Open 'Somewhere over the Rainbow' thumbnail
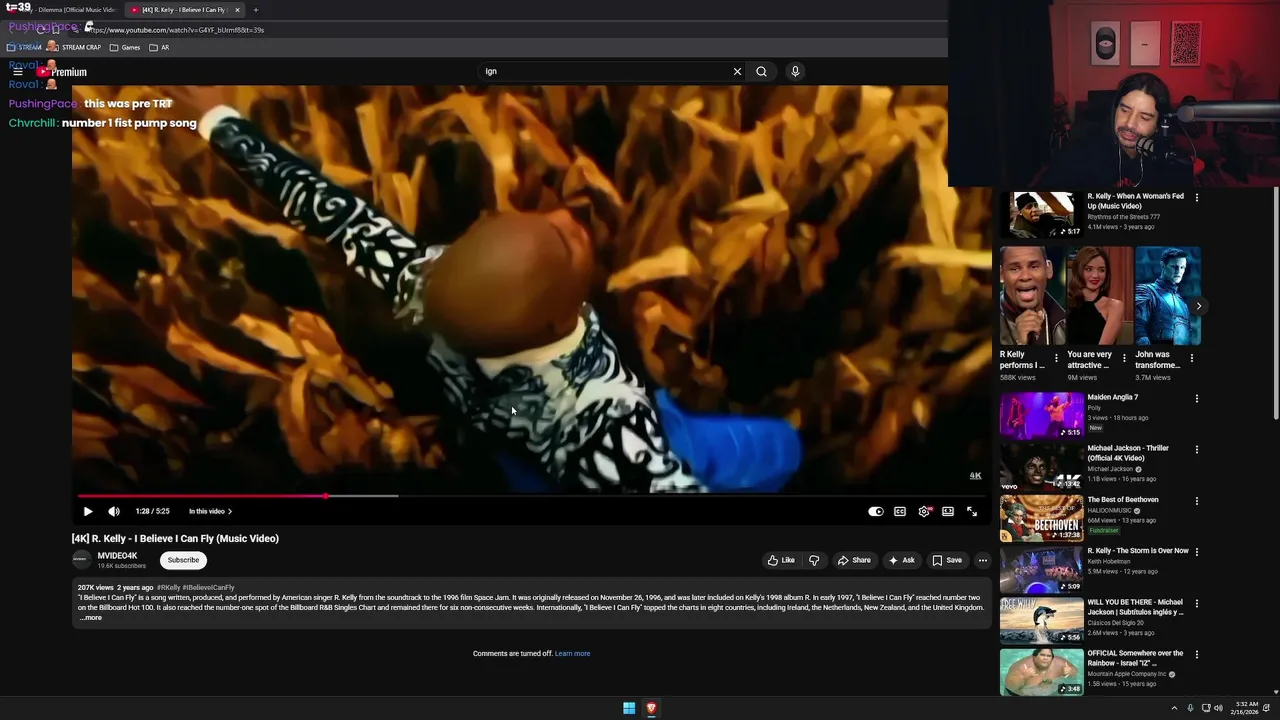1280x720 pixels. [x=1041, y=671]
